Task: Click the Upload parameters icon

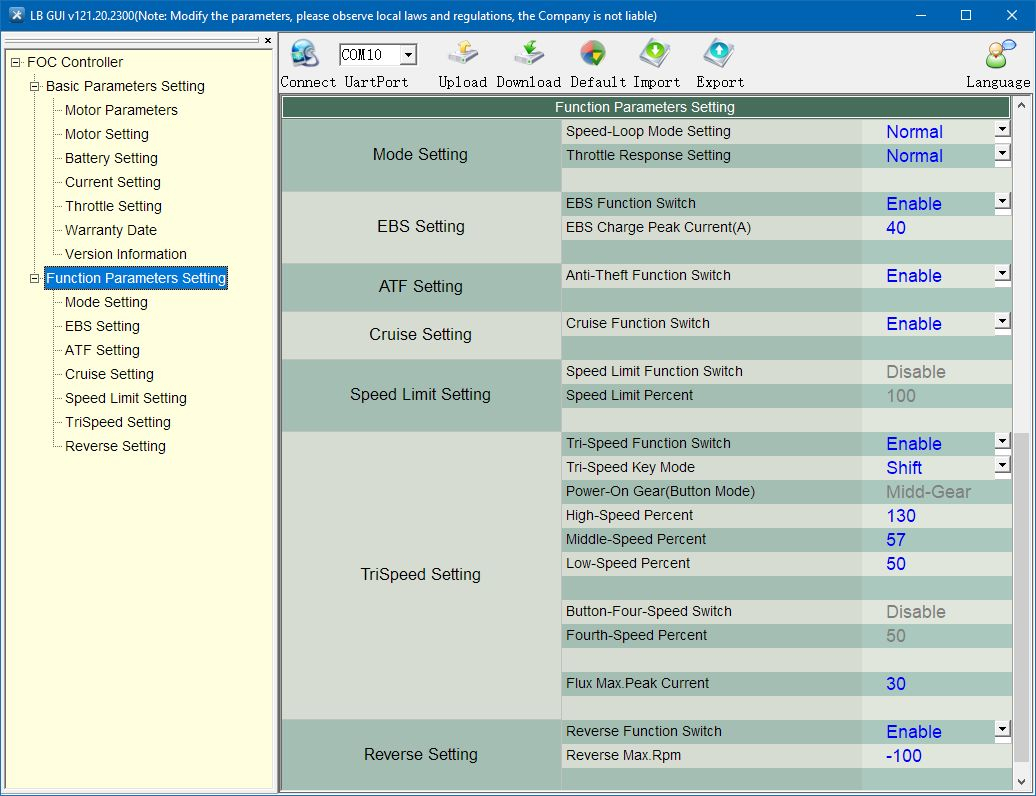Action: coord(462,54)
